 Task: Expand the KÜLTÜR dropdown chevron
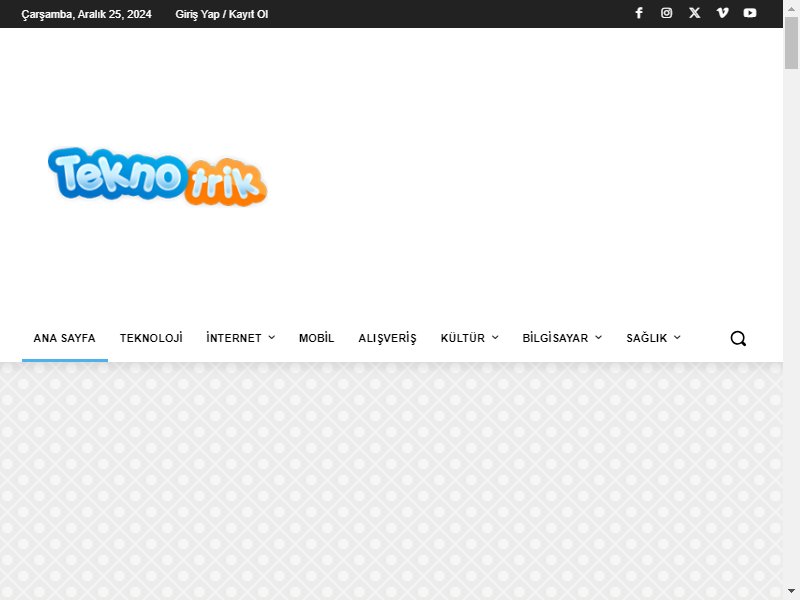[x=495, y=338]
